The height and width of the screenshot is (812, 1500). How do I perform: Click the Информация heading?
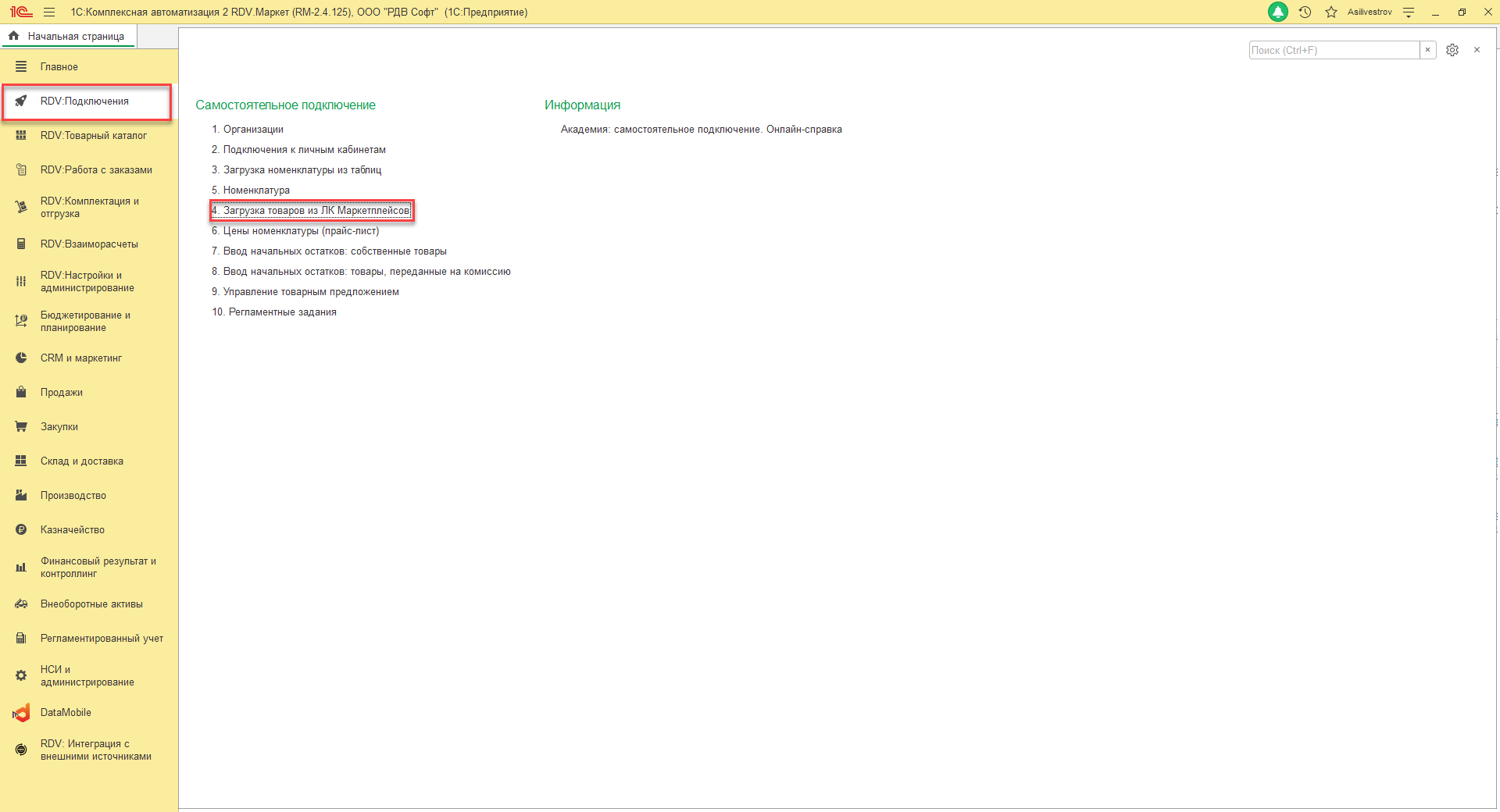[582, 105]
